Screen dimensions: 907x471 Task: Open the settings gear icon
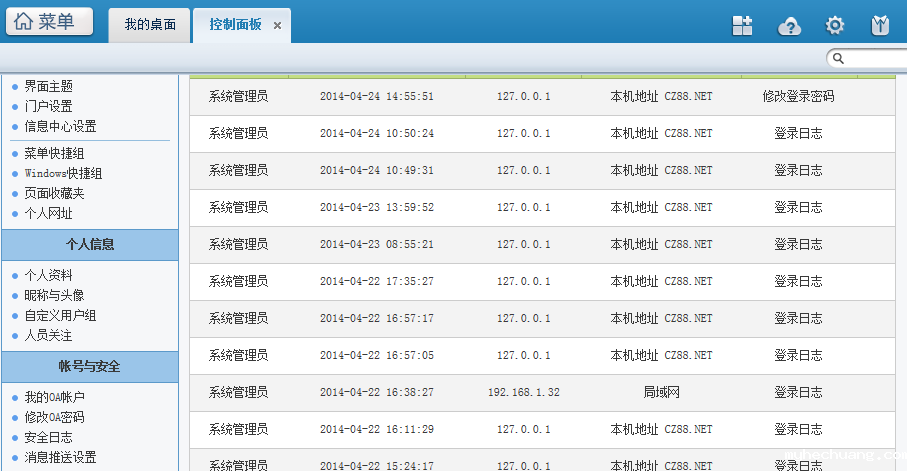835,26
